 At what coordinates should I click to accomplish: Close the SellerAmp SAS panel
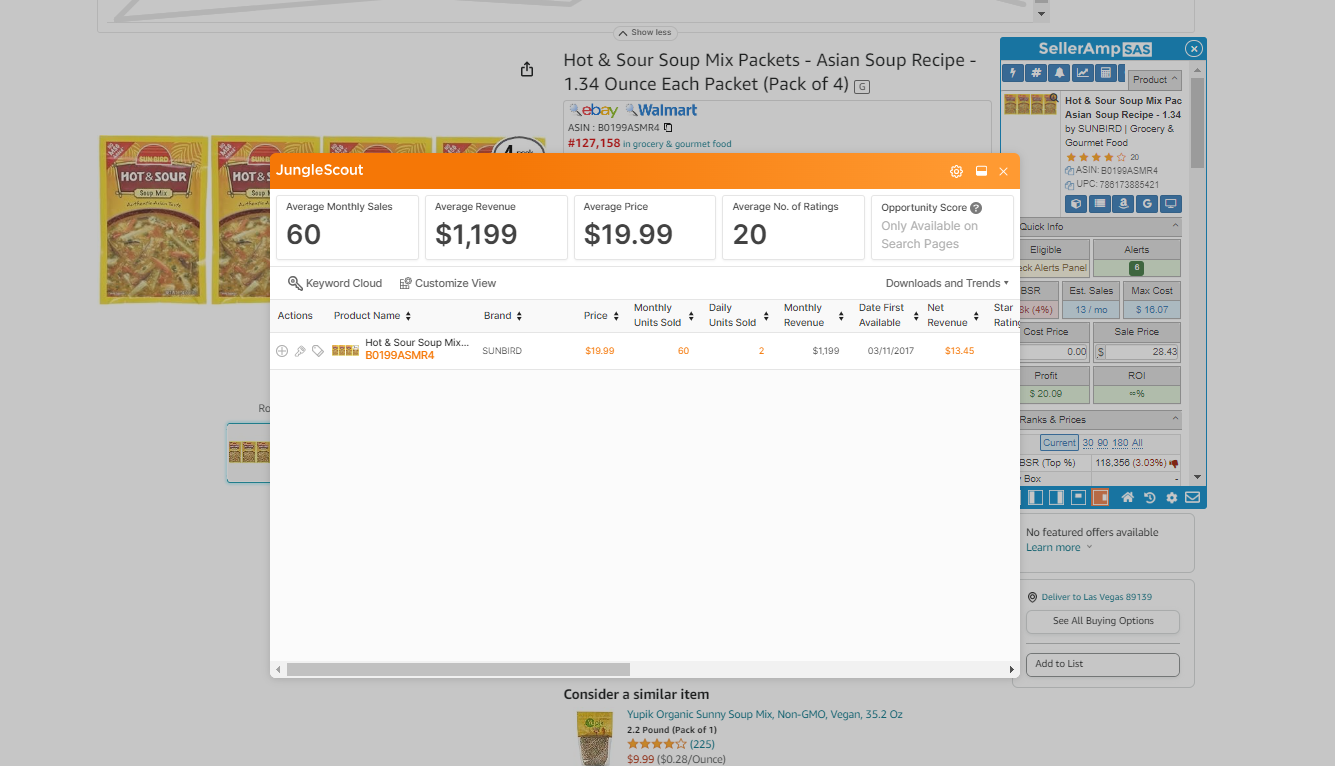(1193, 48)
